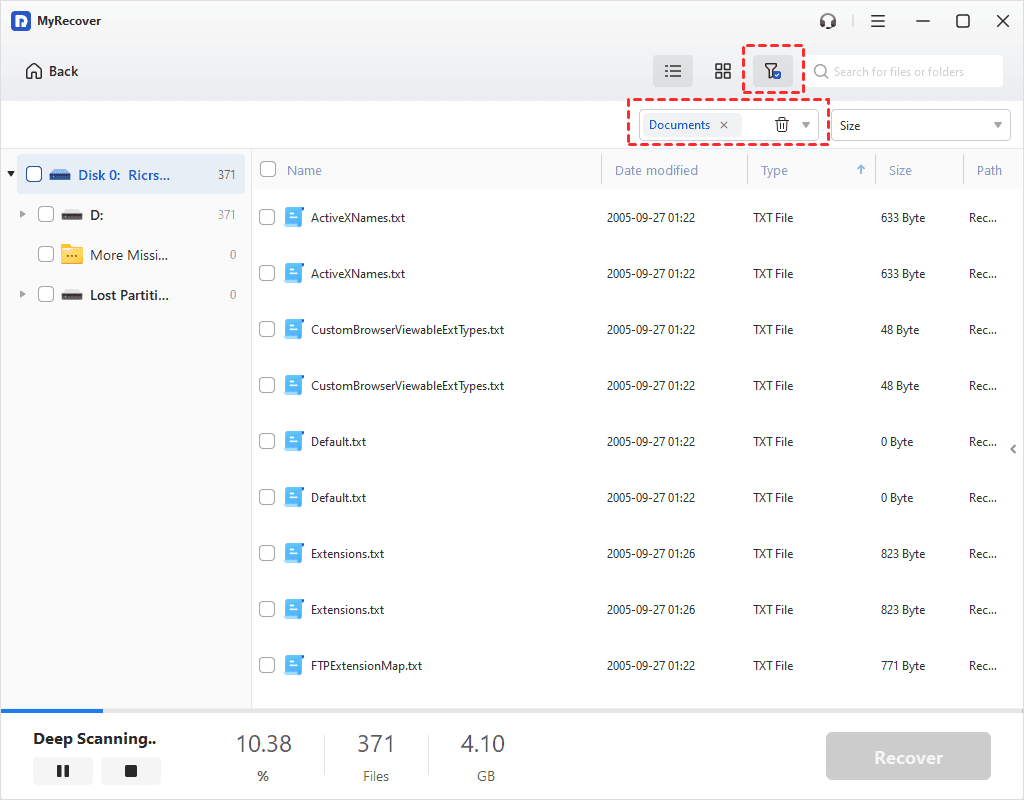Stop the deep scan
The height and width of the screenshot is (800, 1024).
tap(130, 770)
